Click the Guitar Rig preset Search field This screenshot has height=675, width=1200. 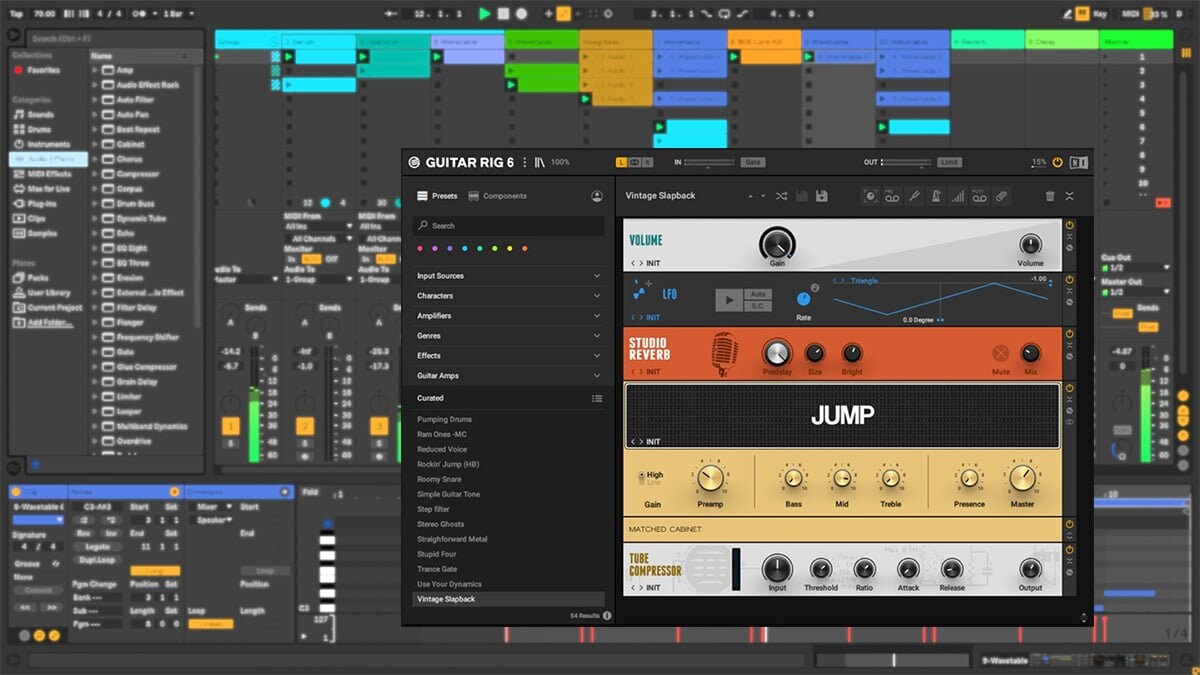pyautogui.click(x=509, y=226)
